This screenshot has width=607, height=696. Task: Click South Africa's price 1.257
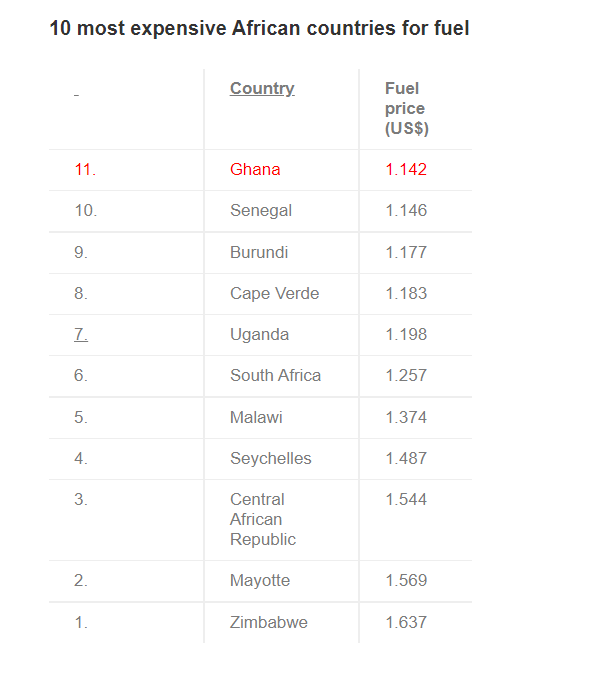click(406, 376)
